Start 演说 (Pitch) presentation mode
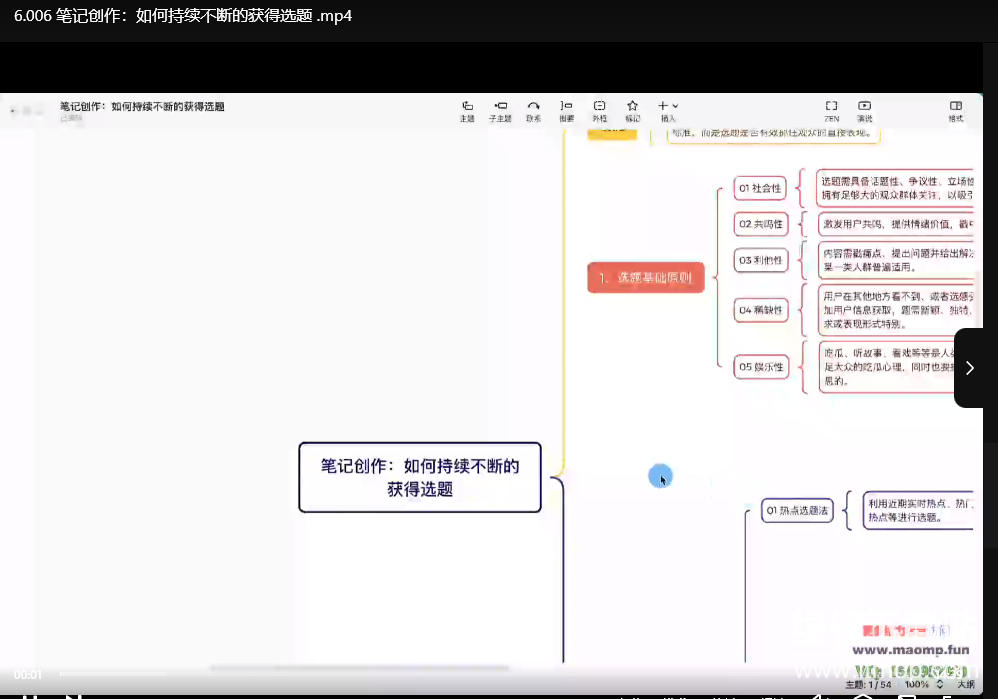Screen dimensions: 998x699 point(864,109)
